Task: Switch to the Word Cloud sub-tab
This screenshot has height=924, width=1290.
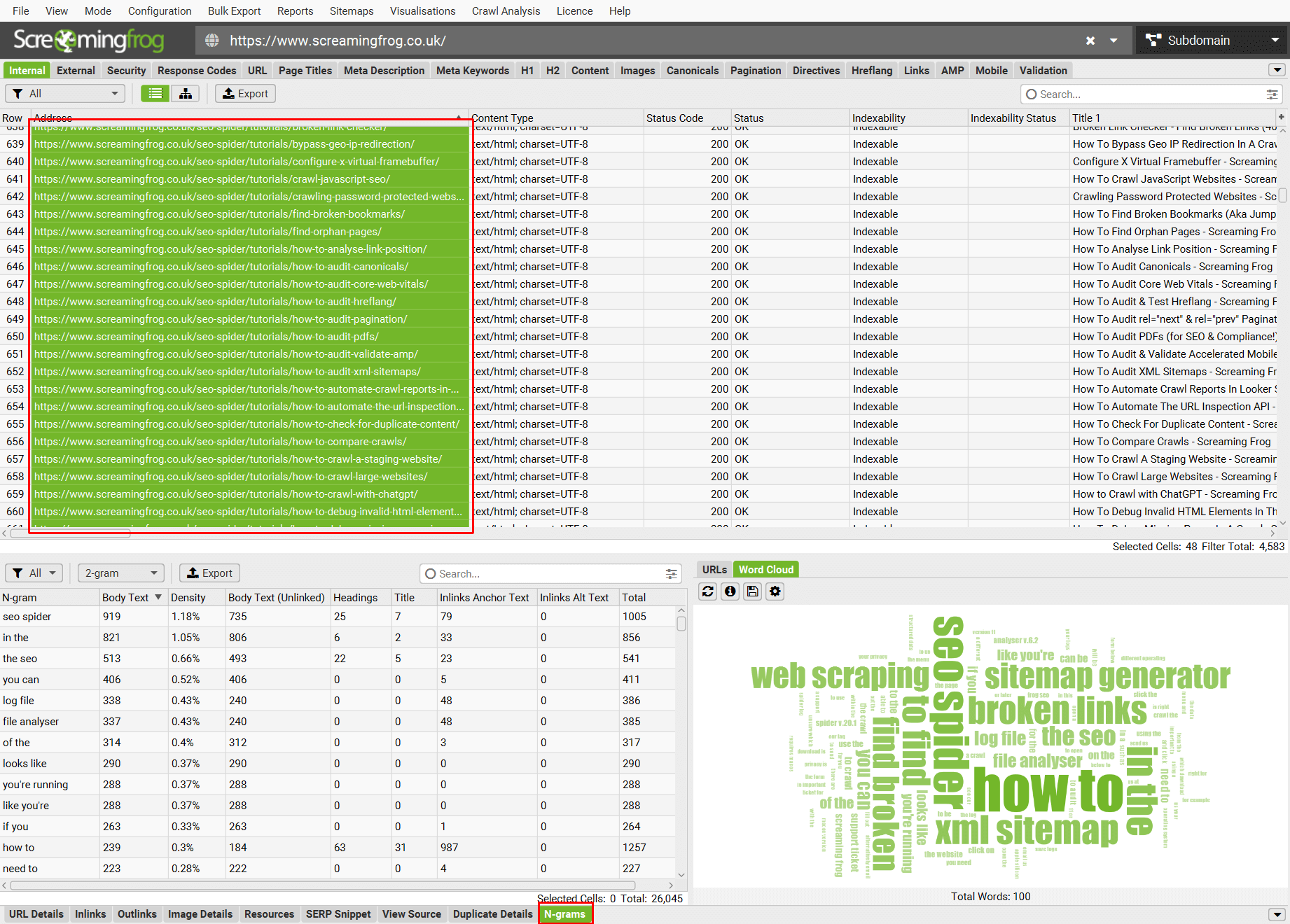Action: tap(766, 570)
